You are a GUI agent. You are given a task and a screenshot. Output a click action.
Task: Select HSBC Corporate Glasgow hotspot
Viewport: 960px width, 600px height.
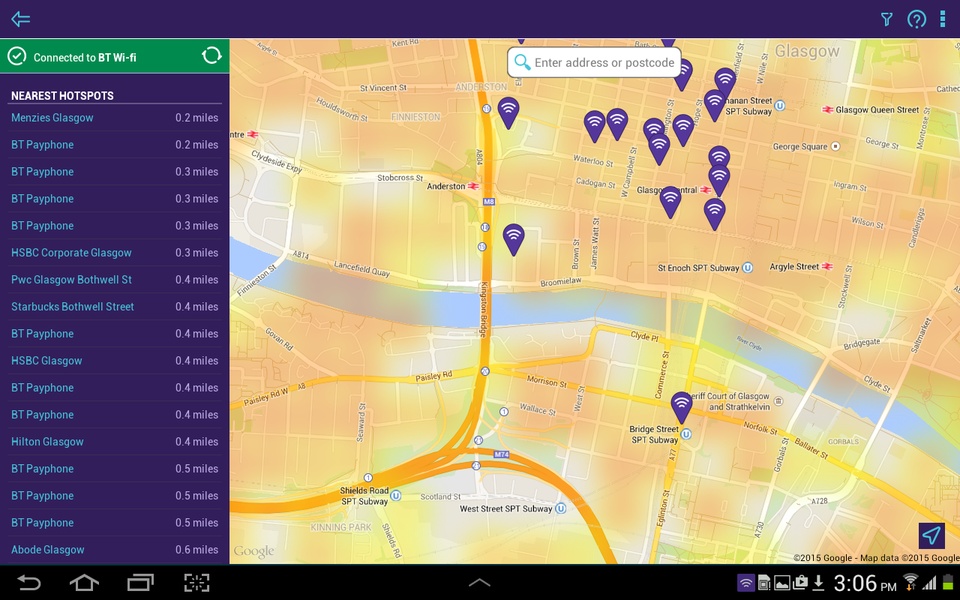coord(114,252)
